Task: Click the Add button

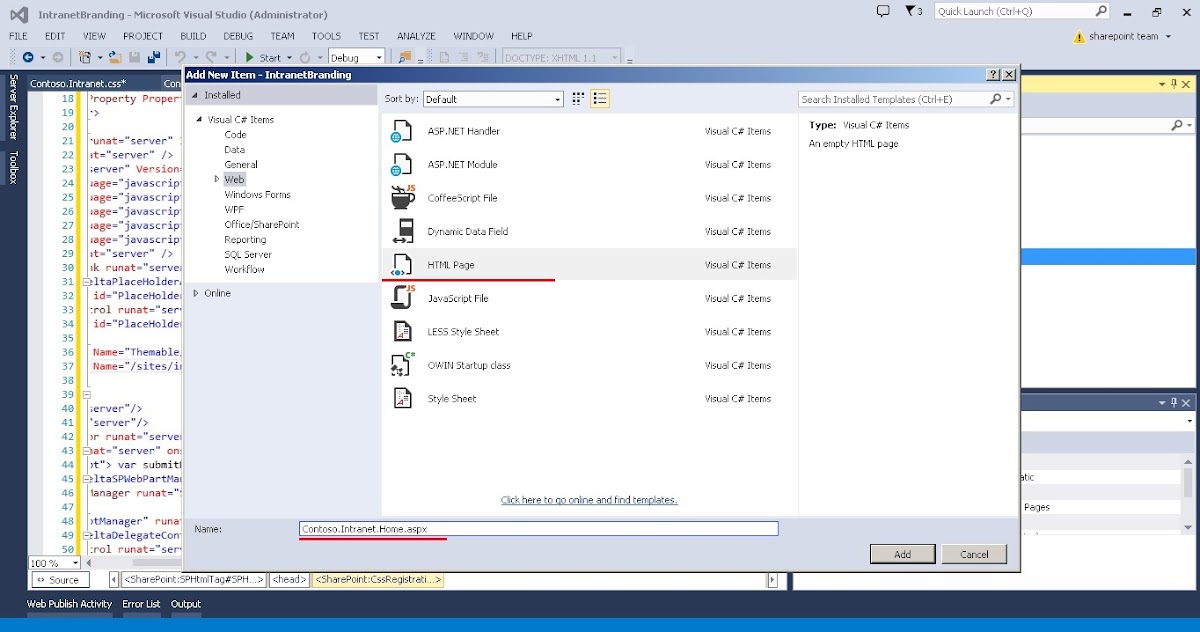Action: (x=902, y=554)
